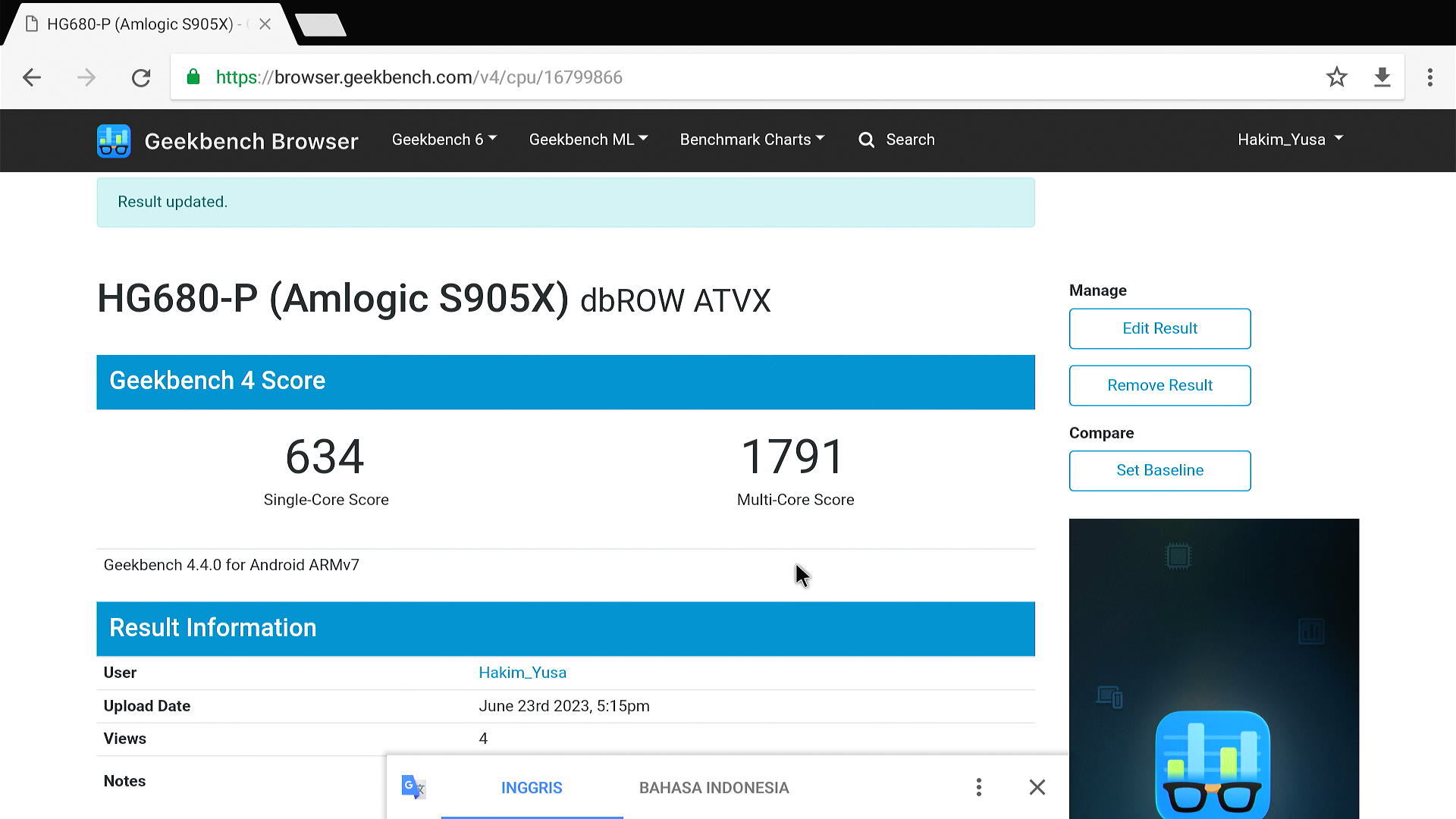Bookmark page with star icon
1456x819 pixels.
click(x=1336, y=77)
